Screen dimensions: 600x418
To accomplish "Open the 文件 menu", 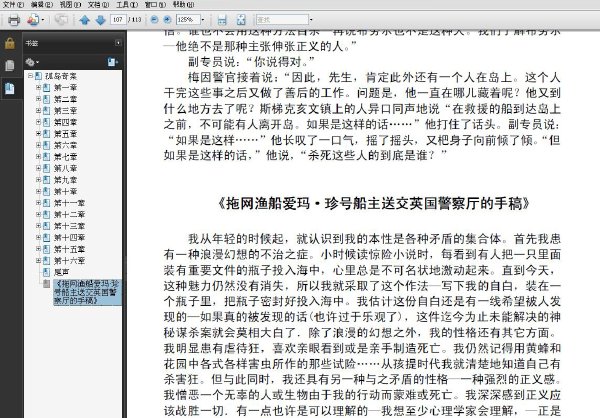I will click(13, 5).
